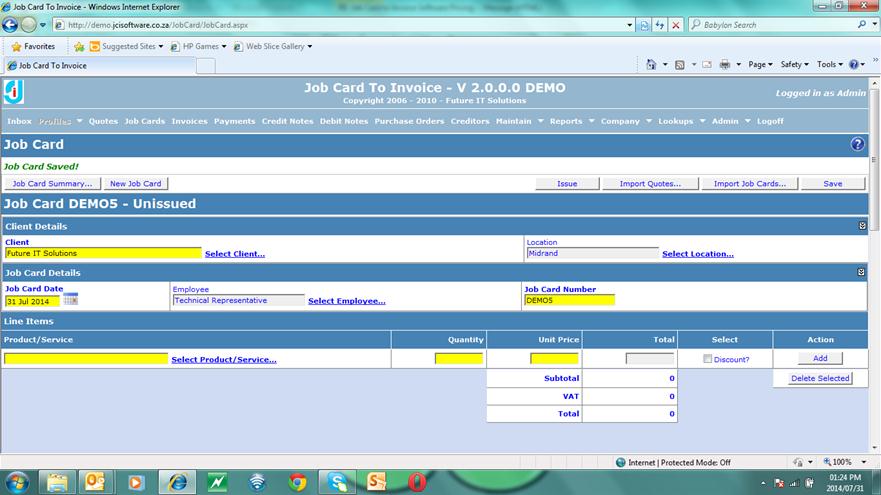Image resolution: width=881 pixels, height=495 pixels.
Task: Launch Skype from the taskbar
Action: [337, 481]
